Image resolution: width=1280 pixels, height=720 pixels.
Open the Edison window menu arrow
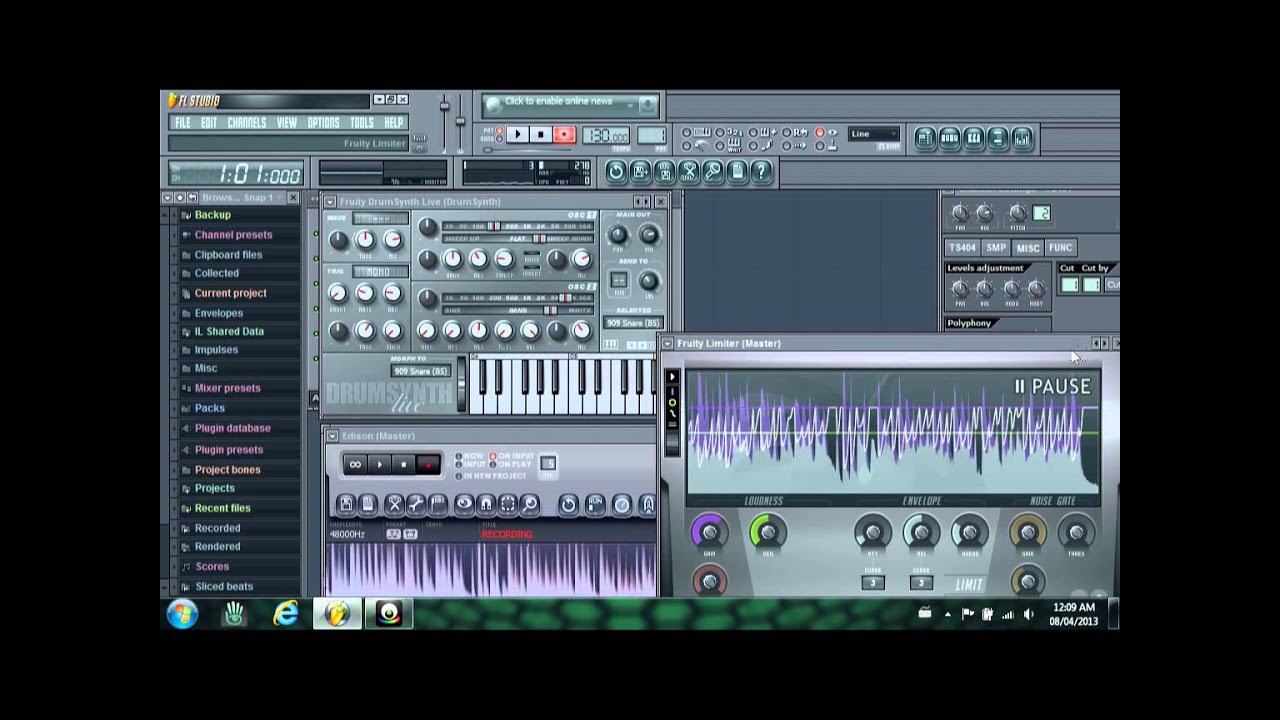coord(331,436)
